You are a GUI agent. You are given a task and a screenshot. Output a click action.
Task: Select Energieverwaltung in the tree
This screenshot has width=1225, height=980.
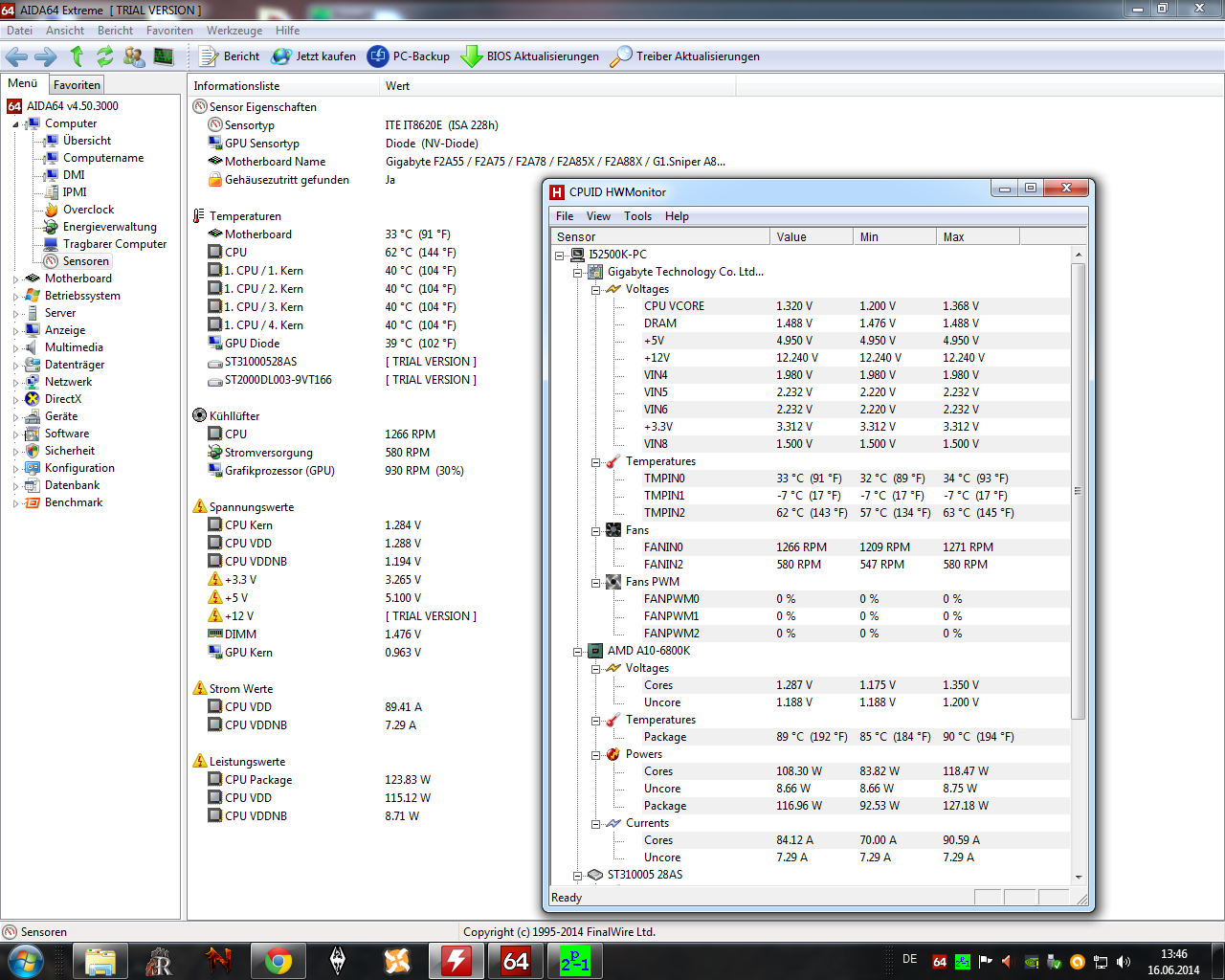(x=109, y=227)
